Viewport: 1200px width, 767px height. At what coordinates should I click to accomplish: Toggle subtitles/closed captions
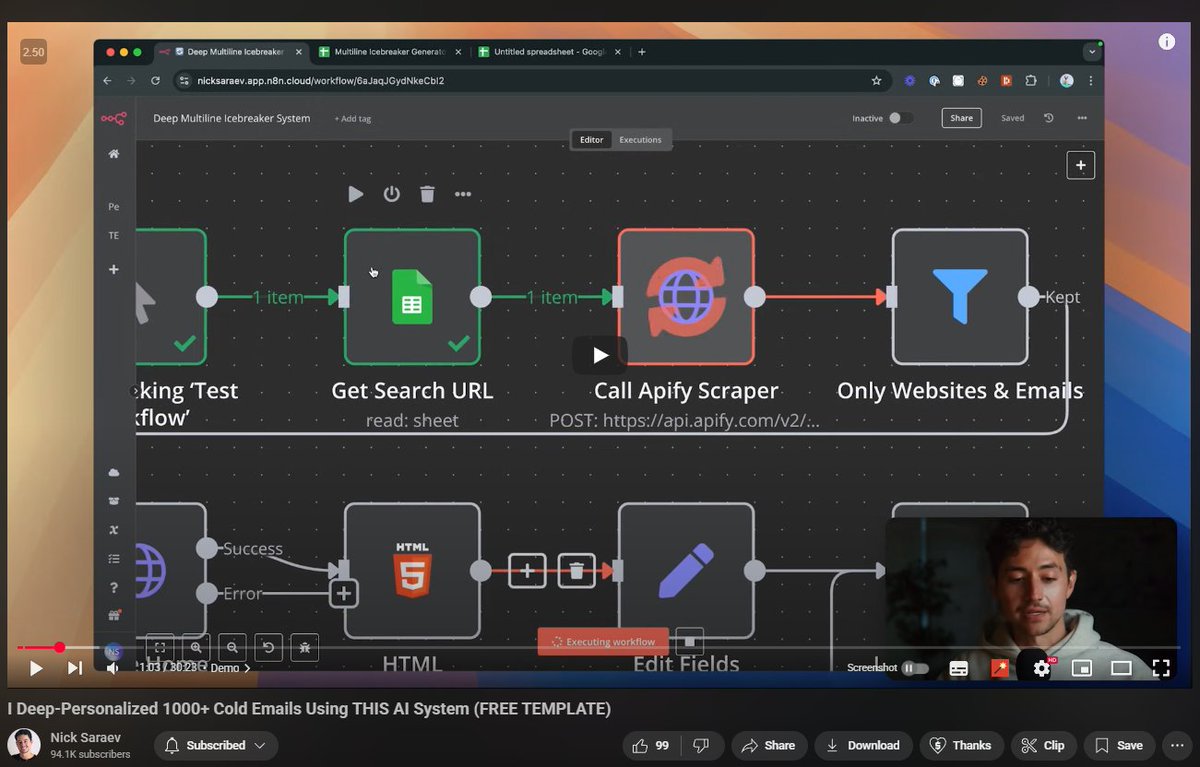coord(958,668)
